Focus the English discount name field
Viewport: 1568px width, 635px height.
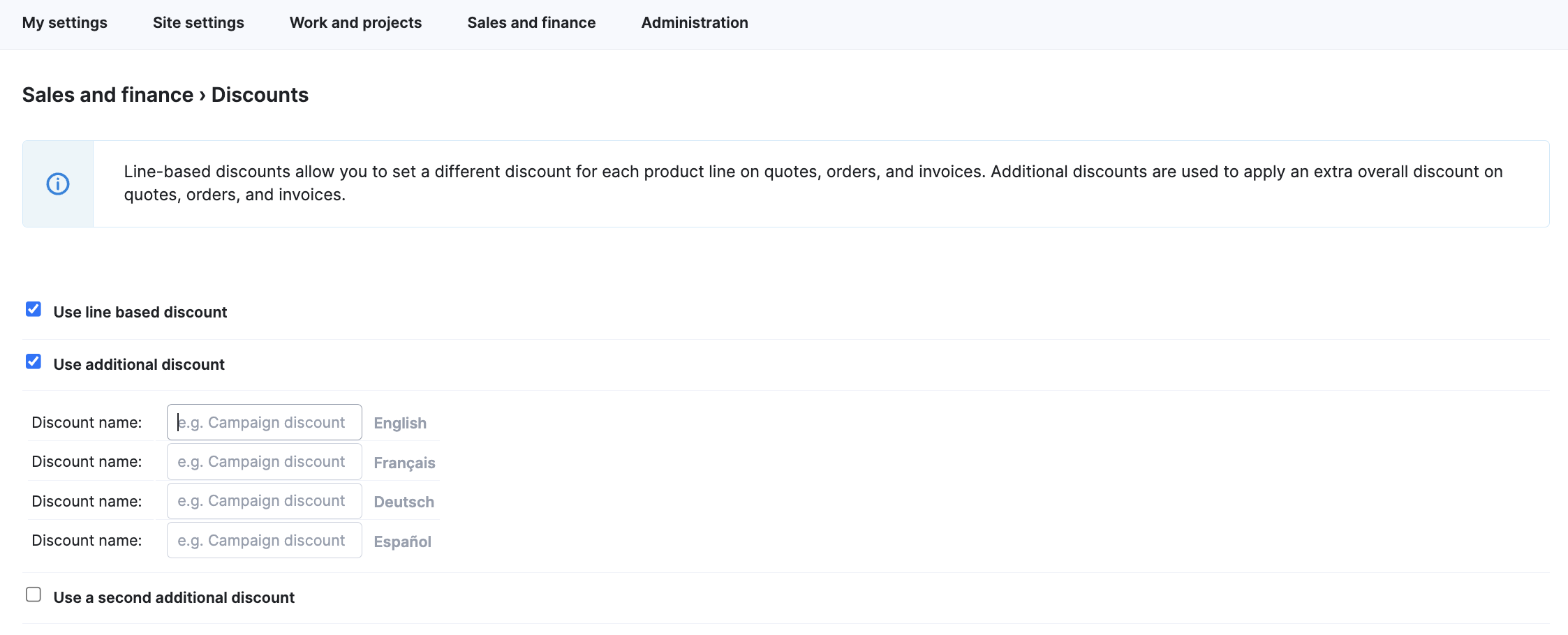pyautogui.click(x=265, y=422)
